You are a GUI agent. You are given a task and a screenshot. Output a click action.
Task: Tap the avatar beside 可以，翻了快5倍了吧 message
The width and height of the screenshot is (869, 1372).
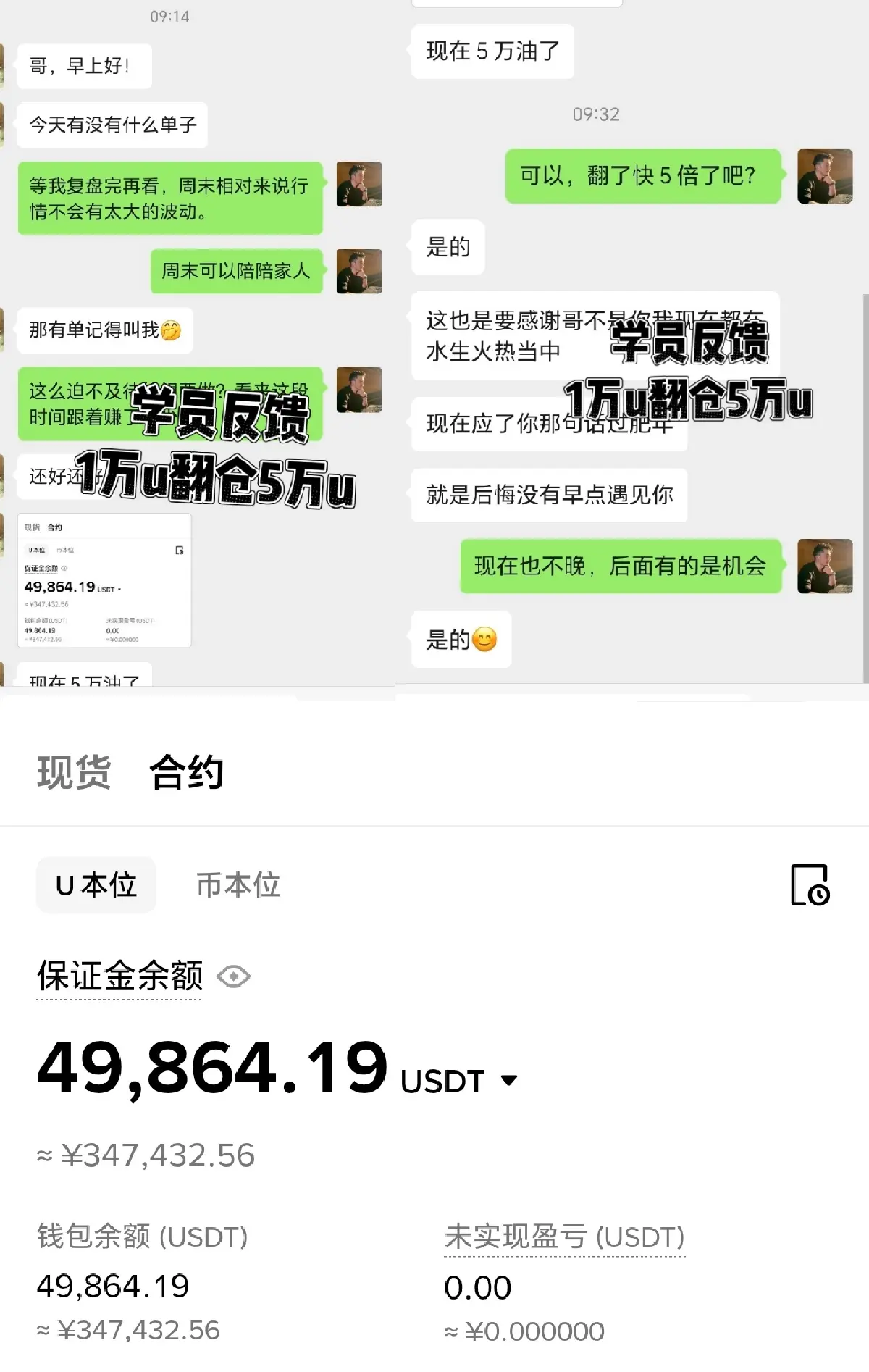pyautogui.click(x=825, y=176)
